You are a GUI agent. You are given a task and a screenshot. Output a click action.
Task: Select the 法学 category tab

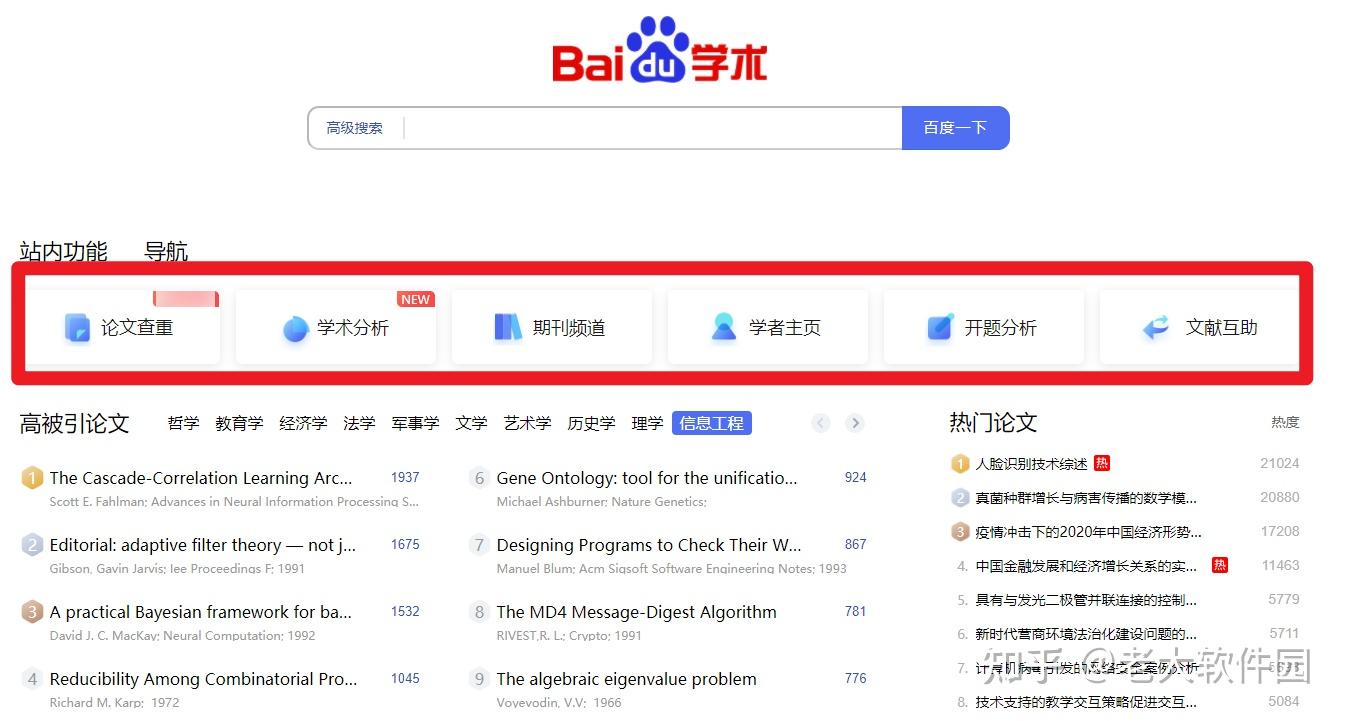pos(359,423)
